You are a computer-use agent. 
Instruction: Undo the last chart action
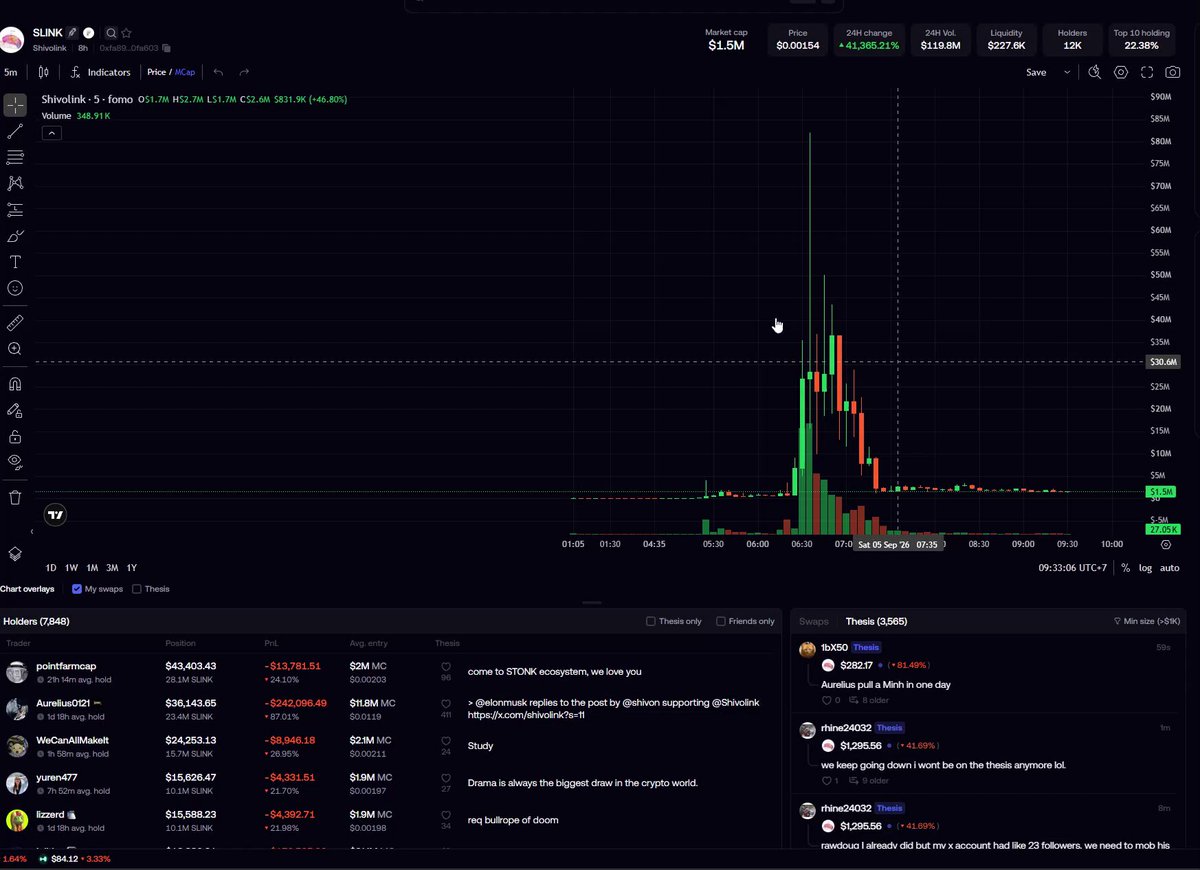(x=218, y=72)
